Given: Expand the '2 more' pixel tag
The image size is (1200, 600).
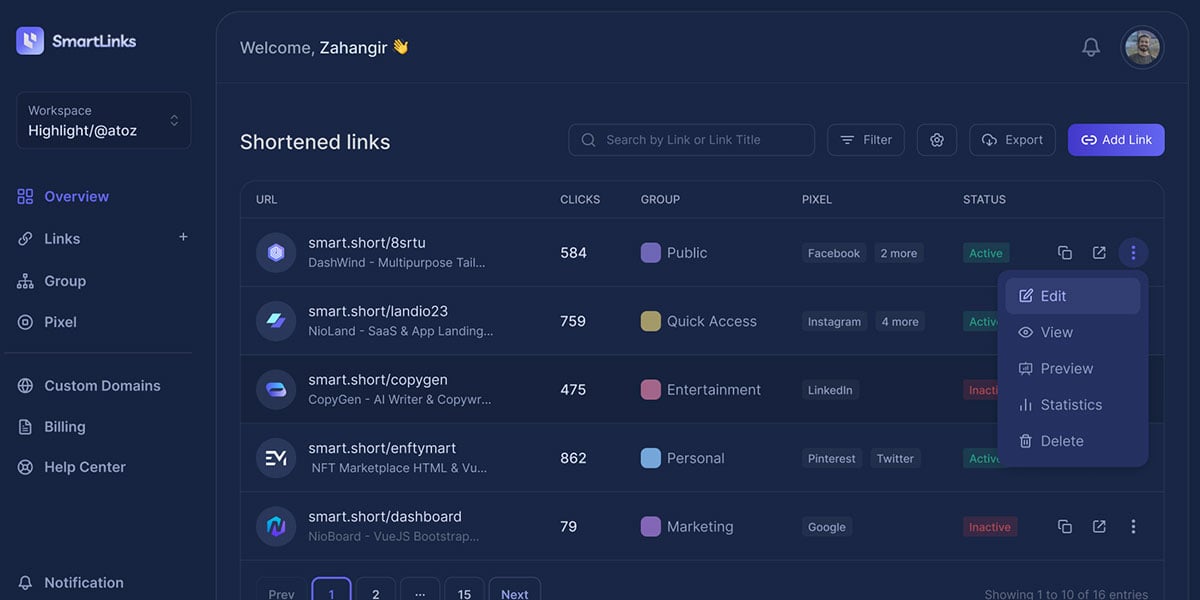Looking at the screenshot, I should [x=898, y=253].
